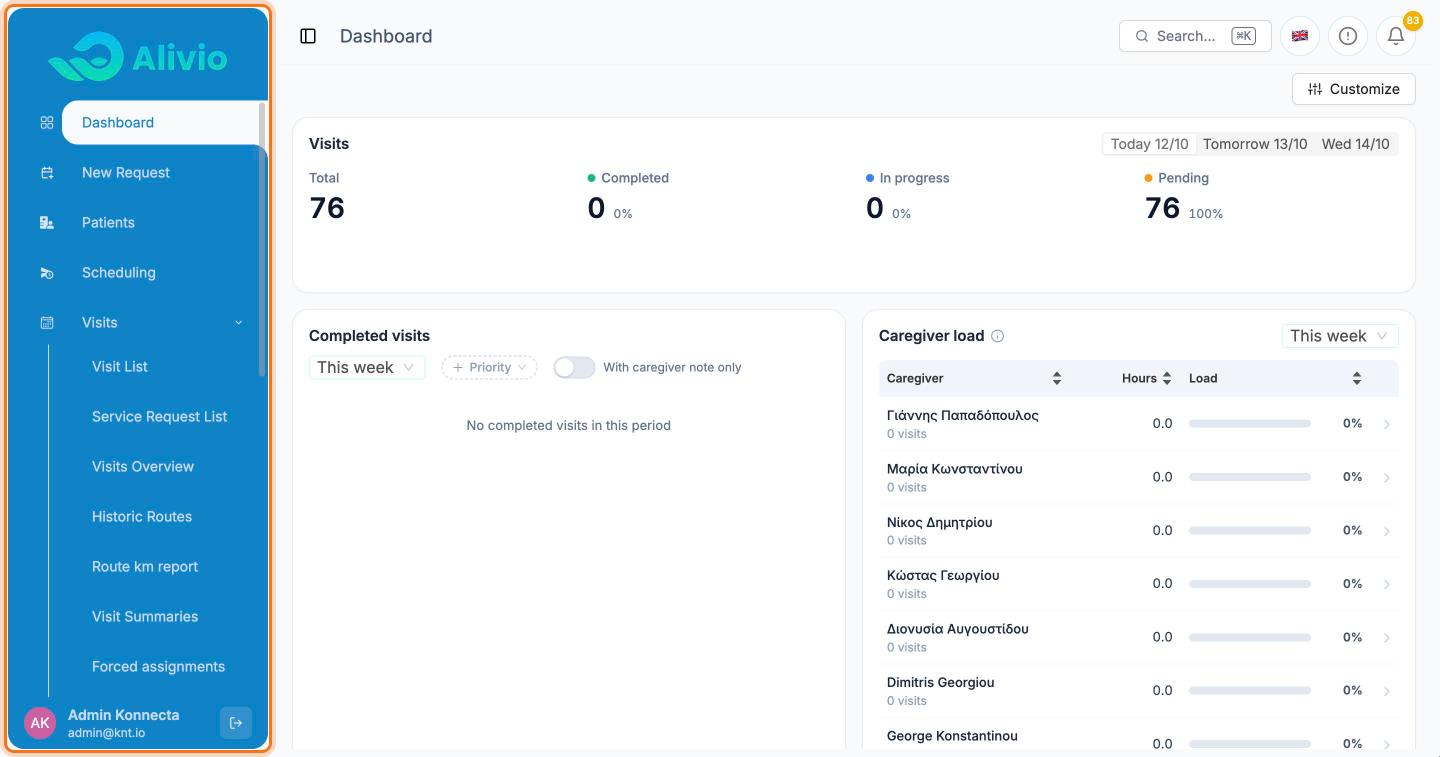Expand Γιάννης Παπαδόπουλος row chevron
This screenshot has width=1440, height=757.
point(1387,424)
